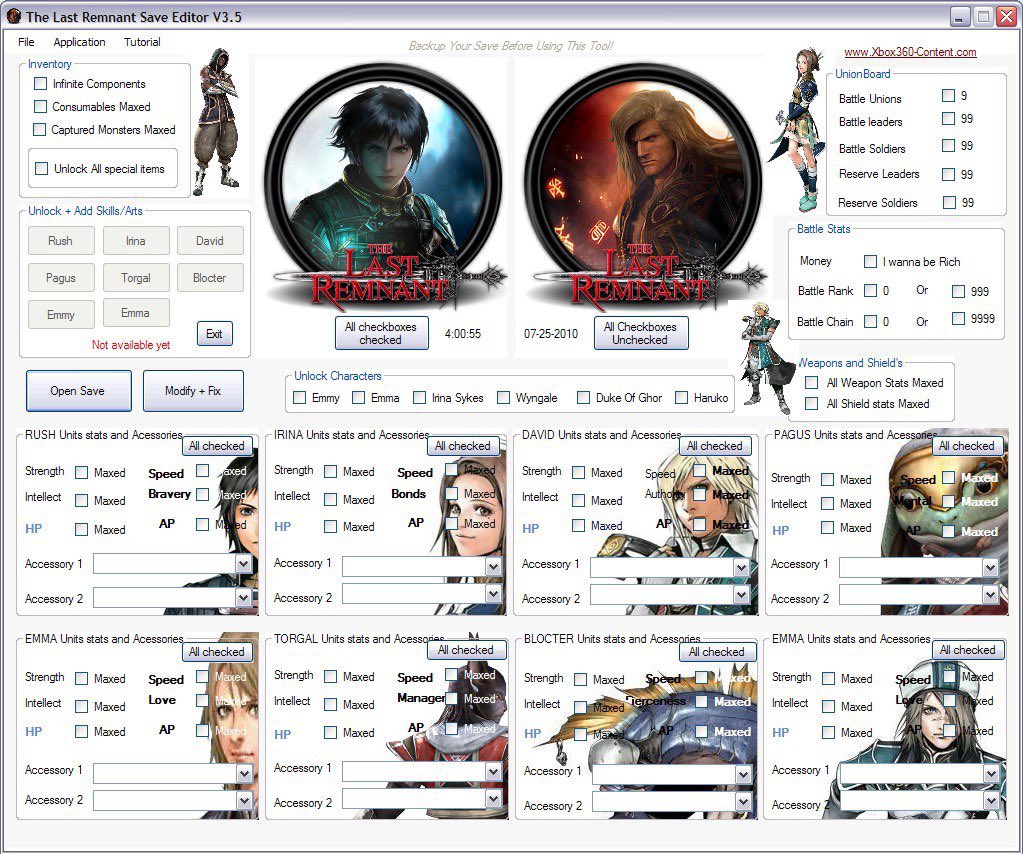Tick Battle Unions 9 checkbox
Viewport: 1023px width, 854px height.
[948, 96]
